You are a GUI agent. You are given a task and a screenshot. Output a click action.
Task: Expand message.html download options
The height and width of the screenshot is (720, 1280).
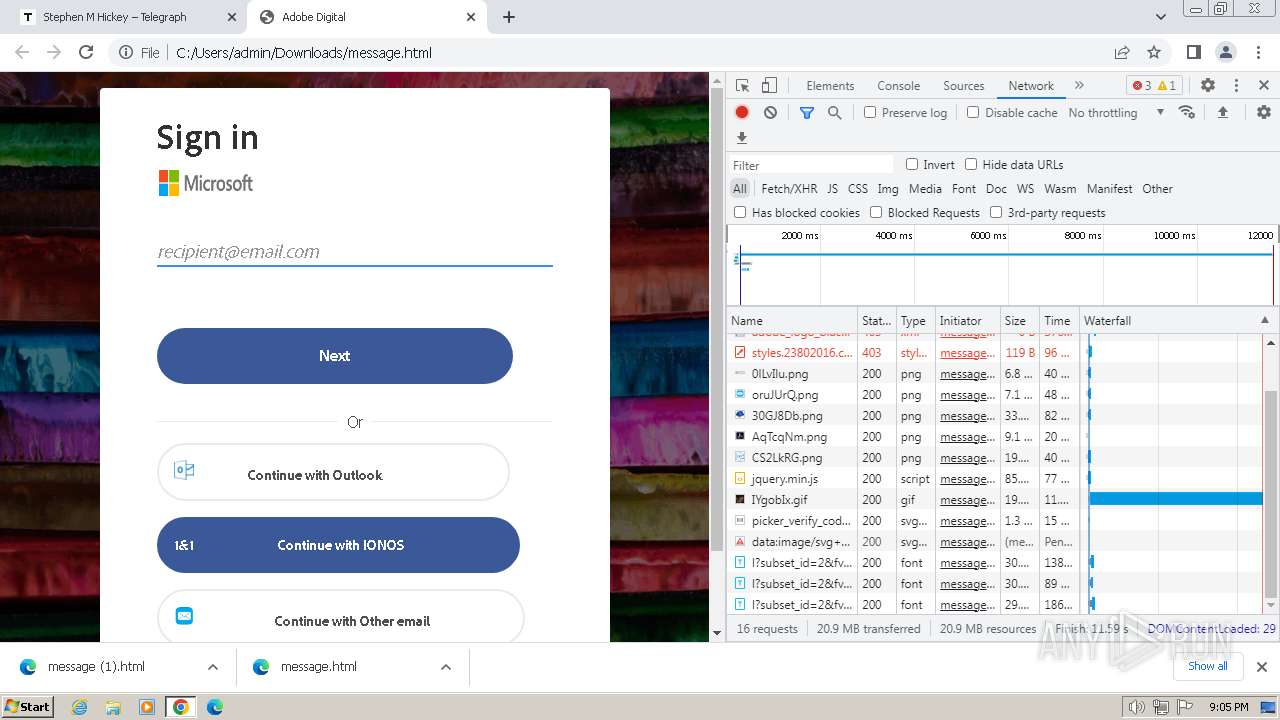(x=446, y=667)
